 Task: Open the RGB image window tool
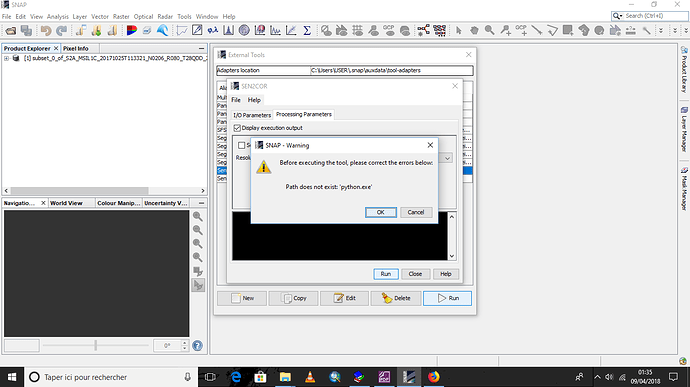(132, 30)
